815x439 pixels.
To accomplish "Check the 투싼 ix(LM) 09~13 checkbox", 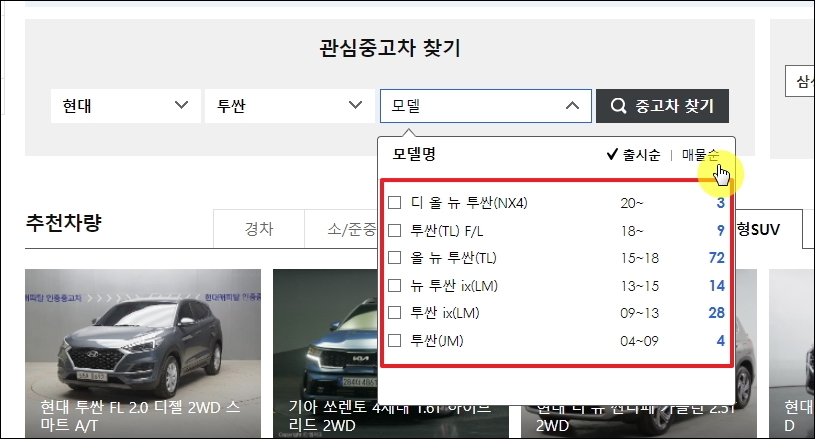I will (395, 313).
